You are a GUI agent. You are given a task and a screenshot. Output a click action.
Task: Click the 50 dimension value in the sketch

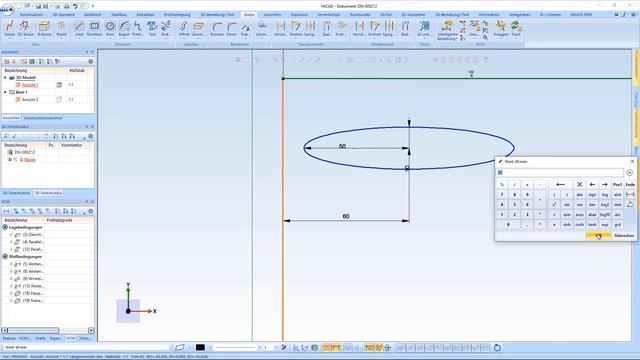[x=342, y=146]
